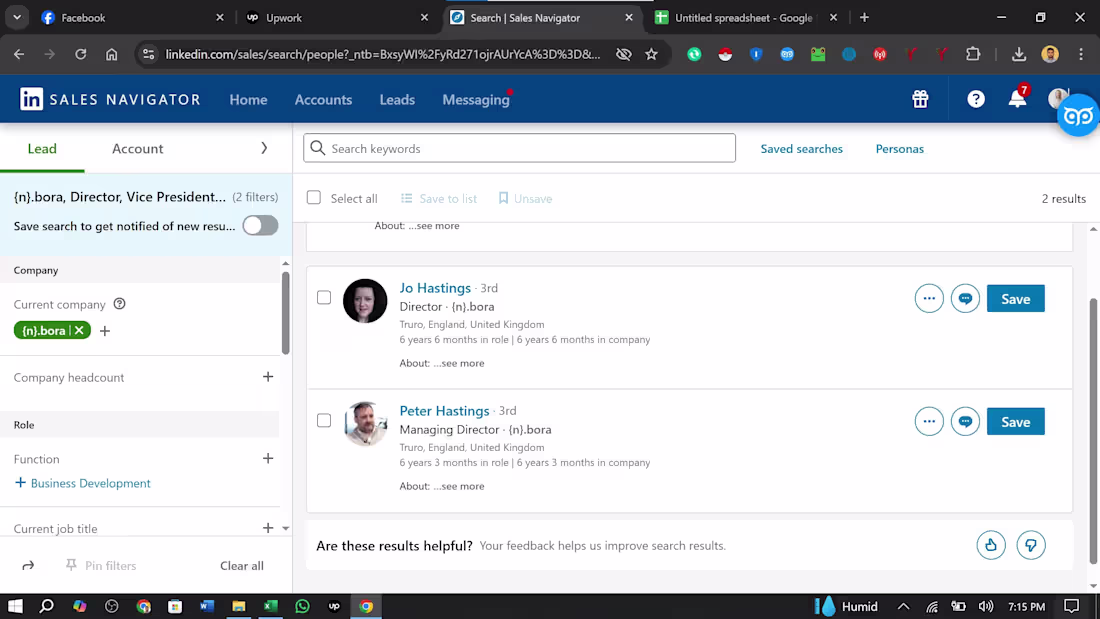Reload the page in Chrome
1100x619 pixels.
coord(81,54)
